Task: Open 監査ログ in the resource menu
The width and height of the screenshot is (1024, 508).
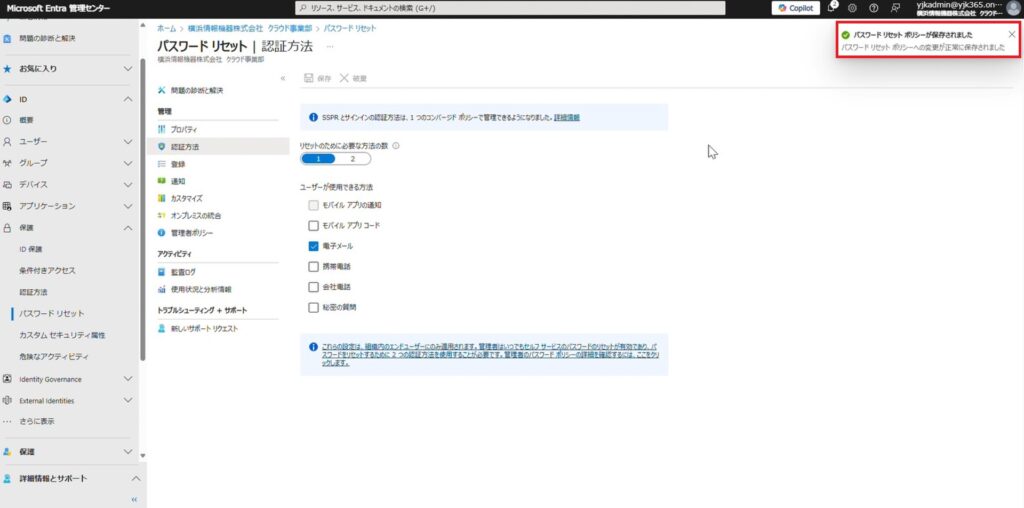Action: tap(184, 272)
